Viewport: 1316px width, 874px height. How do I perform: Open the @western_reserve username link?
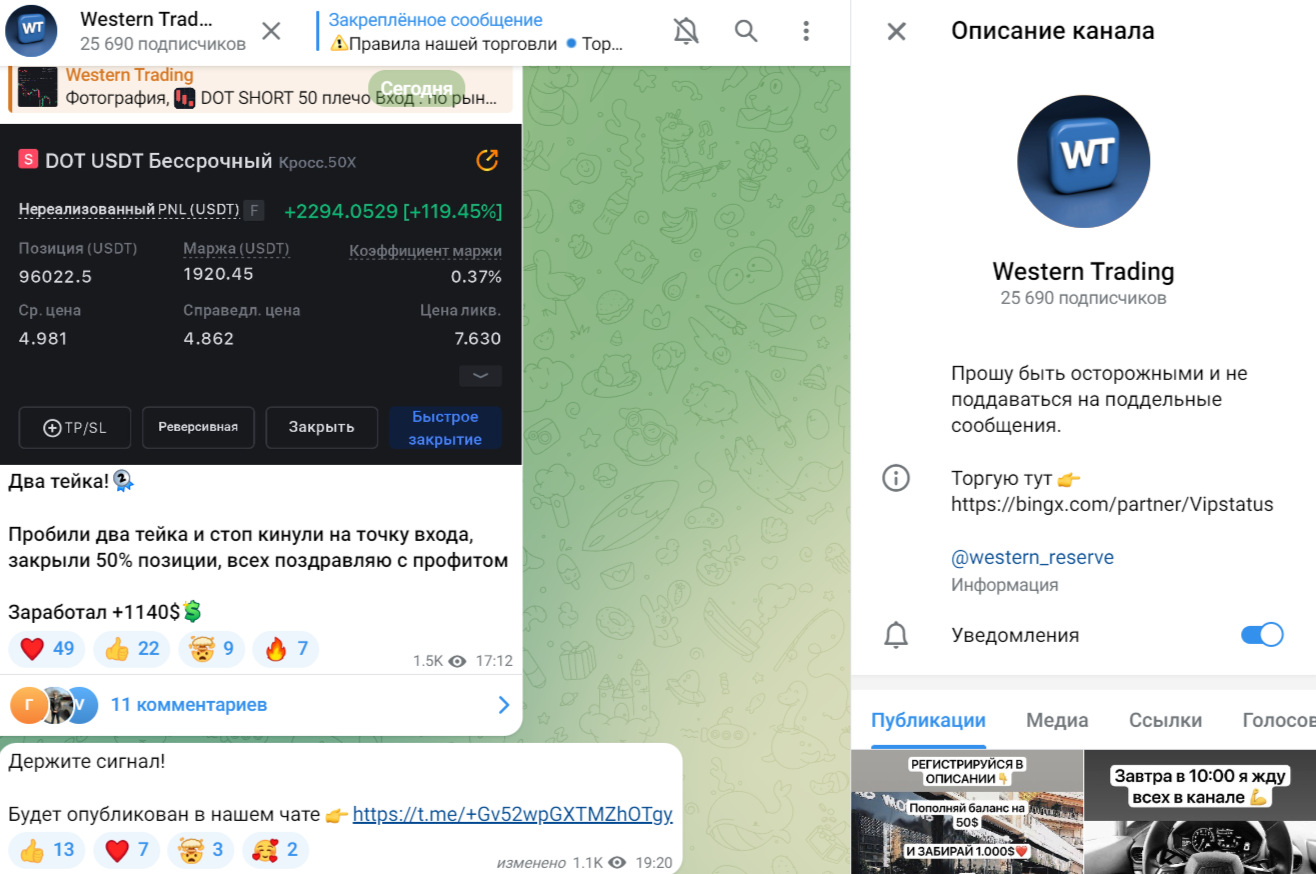1032,557
